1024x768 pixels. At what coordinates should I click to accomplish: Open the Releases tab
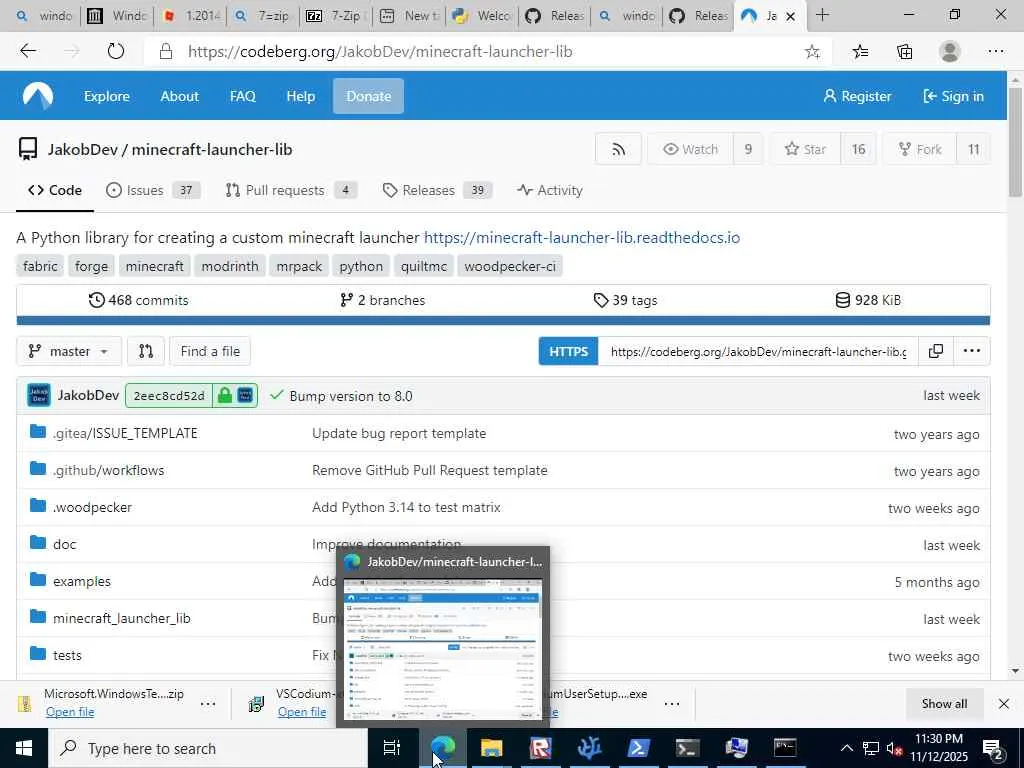[x=437, y=190]
